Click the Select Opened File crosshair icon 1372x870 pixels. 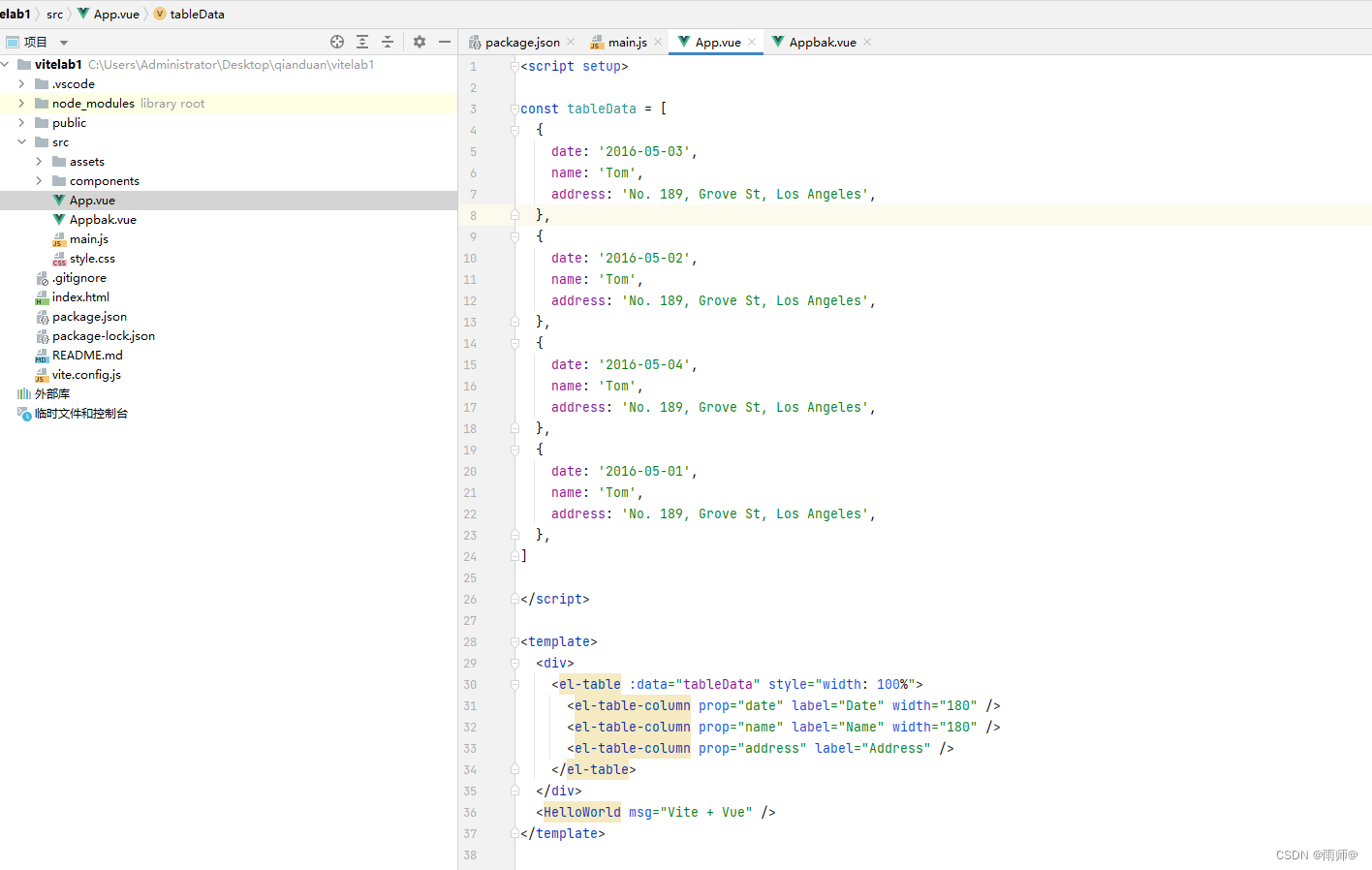(337, 42)
